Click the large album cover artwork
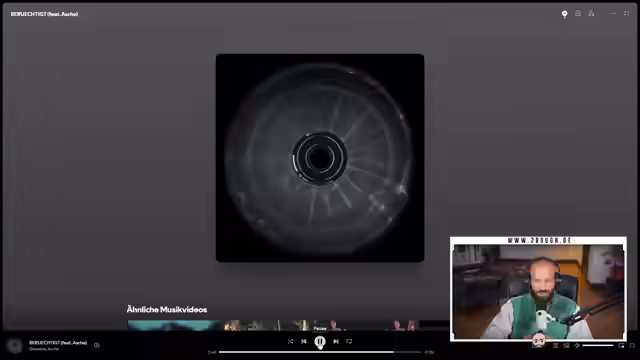Viewport: 640px width, 360px height. pyautogui.click(x=320, y=158)
